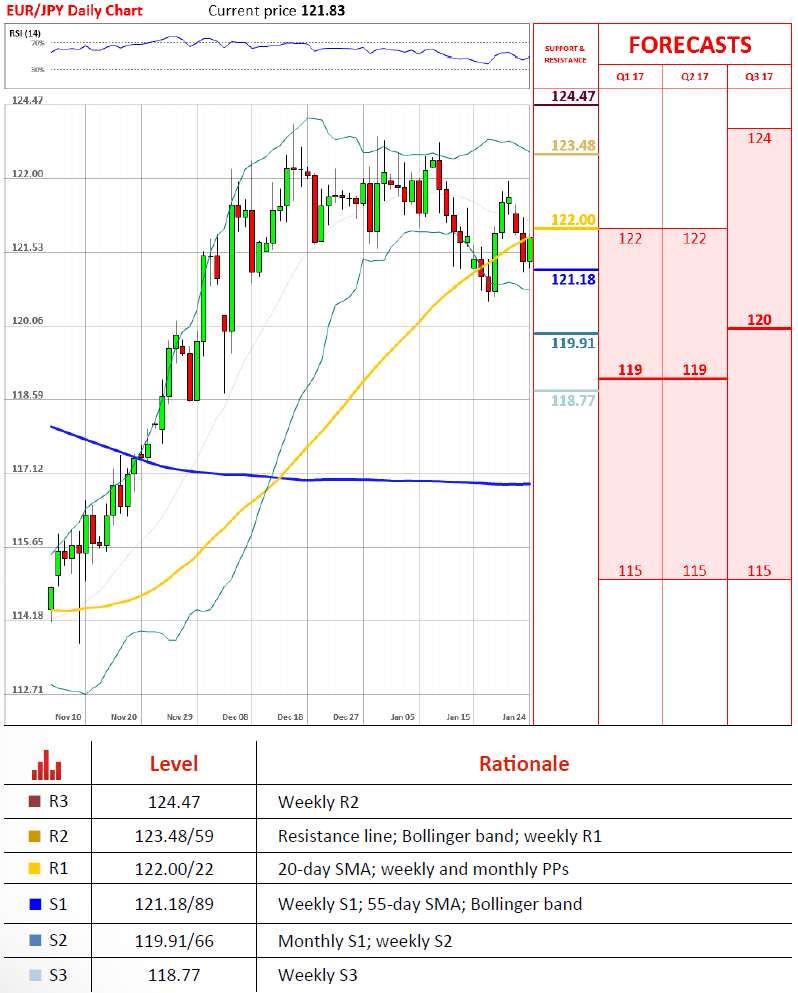The image size is (798, 993).
Task: Click 'Weekly S1; 55-day SMA; Bollinger band' rationale
Action: tap(429, 904)
